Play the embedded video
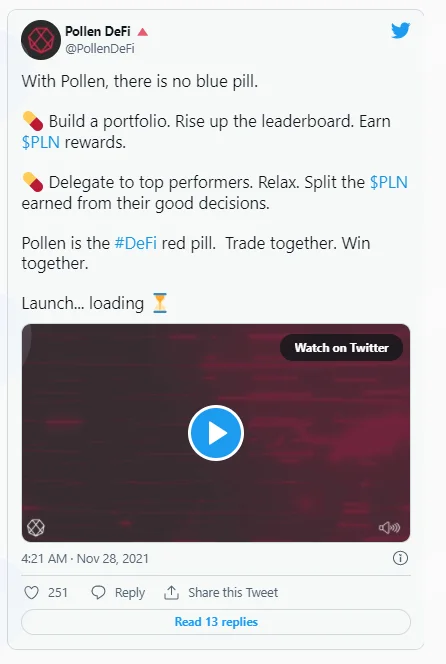Viewport: 446px width, 664px height. (216, 433)
